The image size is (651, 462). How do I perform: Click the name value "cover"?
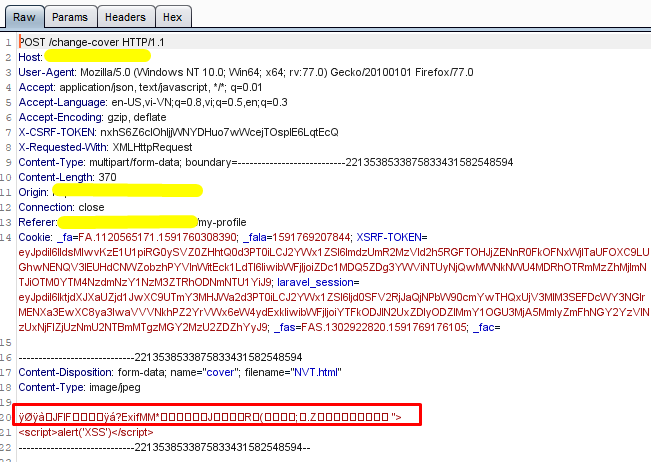pos(220,372)
